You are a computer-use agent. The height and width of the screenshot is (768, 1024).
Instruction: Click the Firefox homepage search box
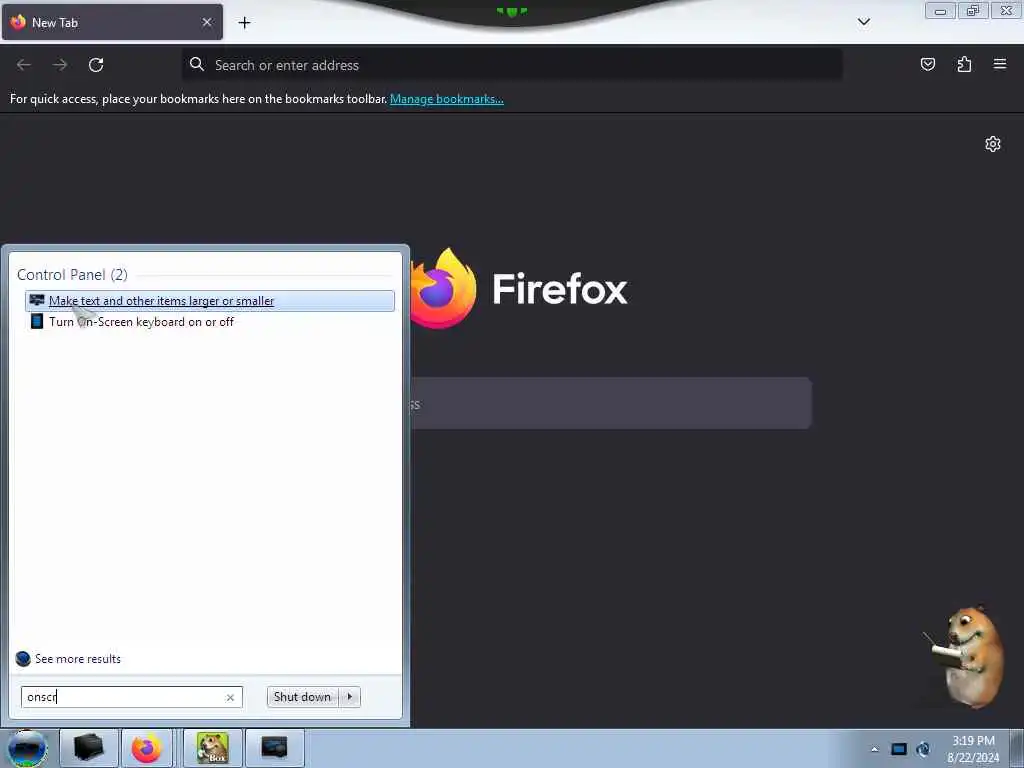tap(611, 403)
